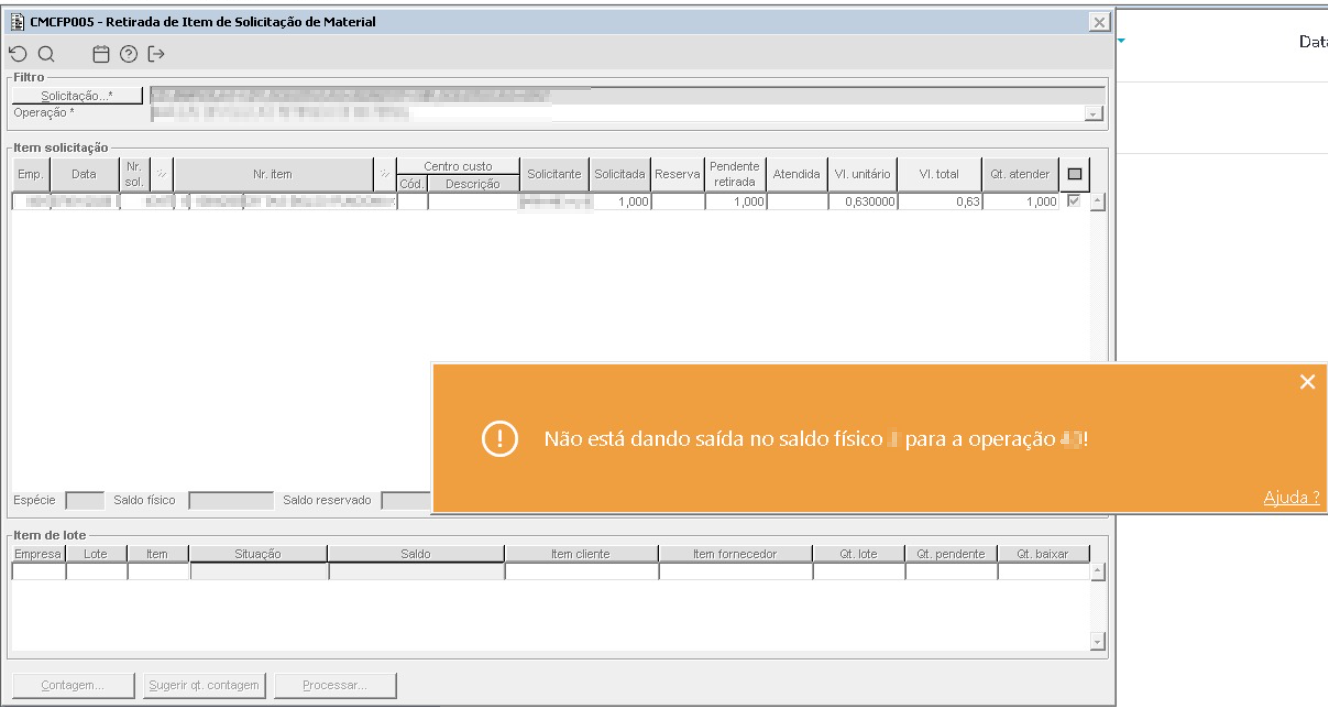Click the Item fornecedor column header
1328x707 pixels.
pos(735,553)
